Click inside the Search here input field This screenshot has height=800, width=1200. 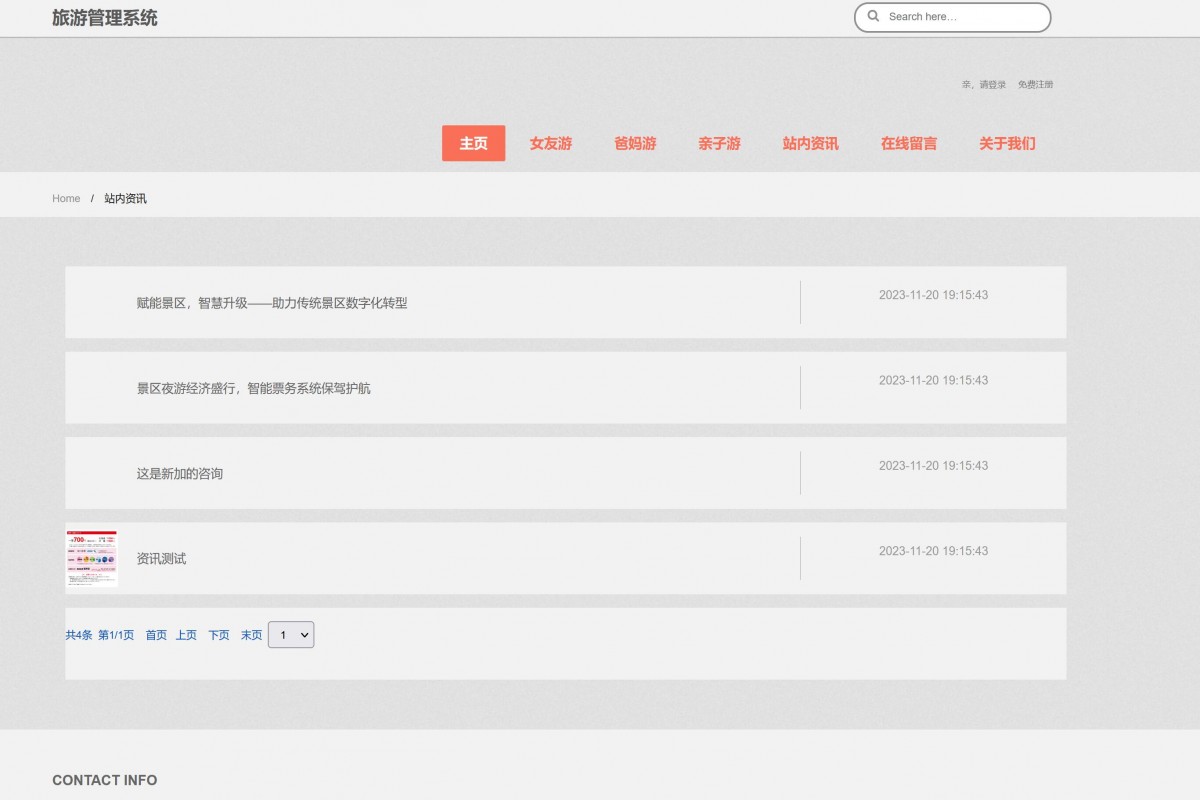pos(960,16)
